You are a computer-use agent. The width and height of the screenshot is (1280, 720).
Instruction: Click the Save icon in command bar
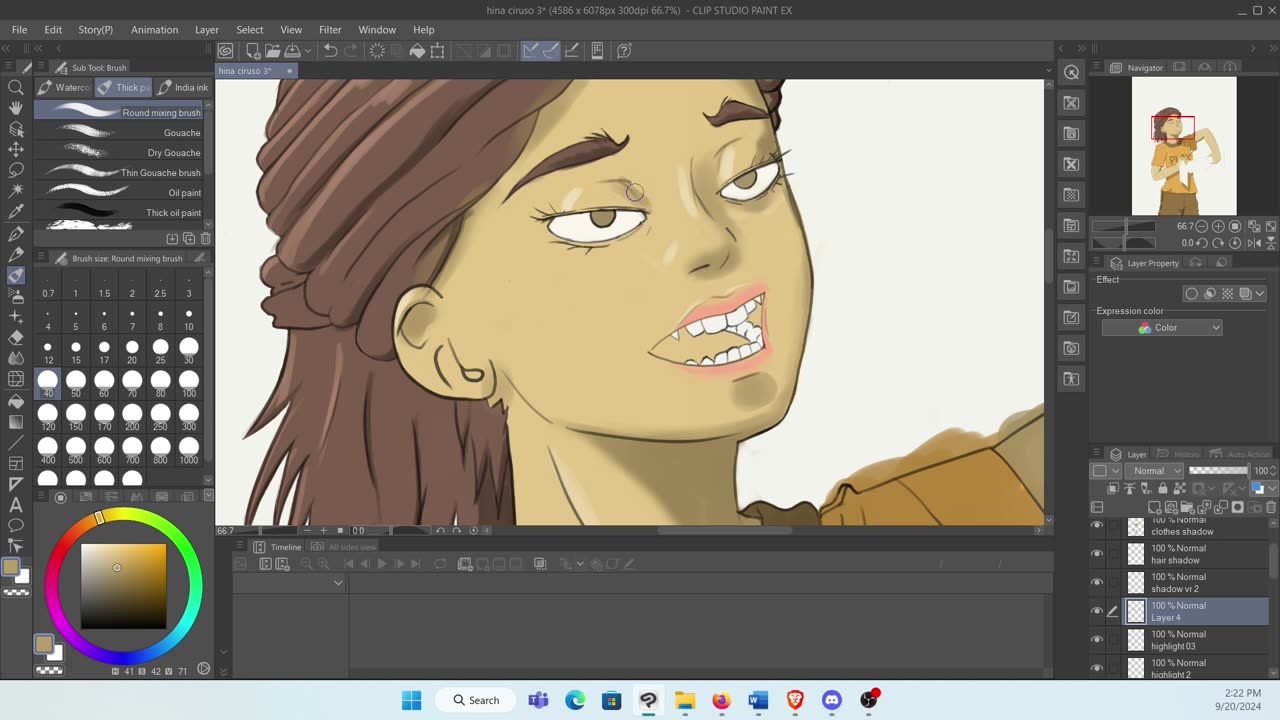tap(292, 50)
